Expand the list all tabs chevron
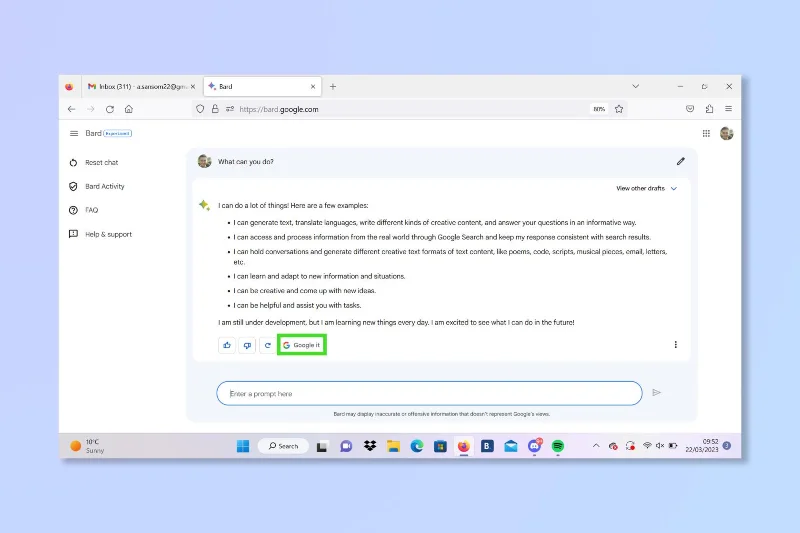 [635, 86]
